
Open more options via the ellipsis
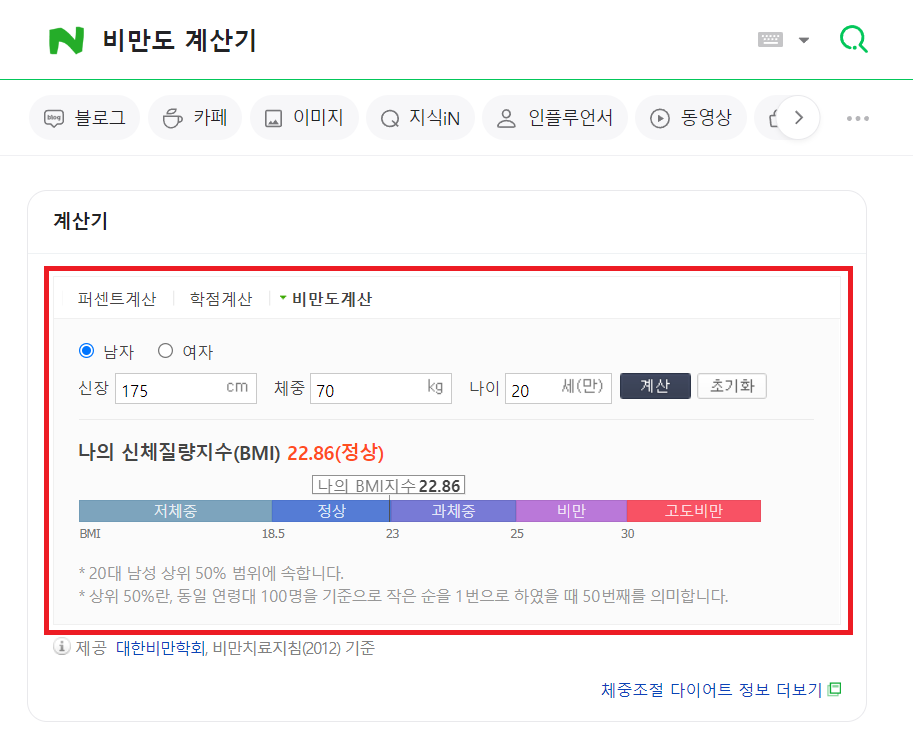(857, 117)
